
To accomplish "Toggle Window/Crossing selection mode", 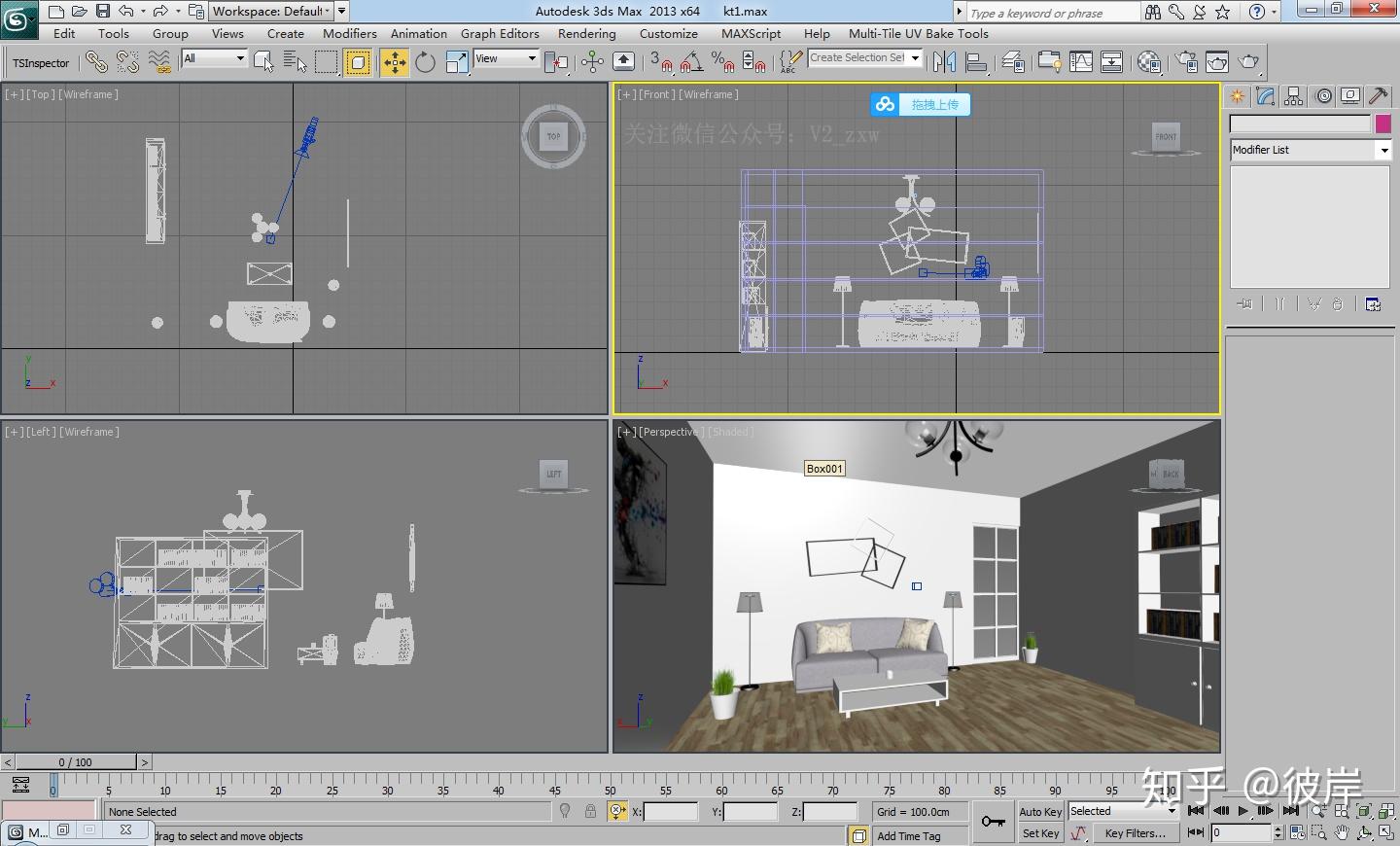I will point(358,62).
